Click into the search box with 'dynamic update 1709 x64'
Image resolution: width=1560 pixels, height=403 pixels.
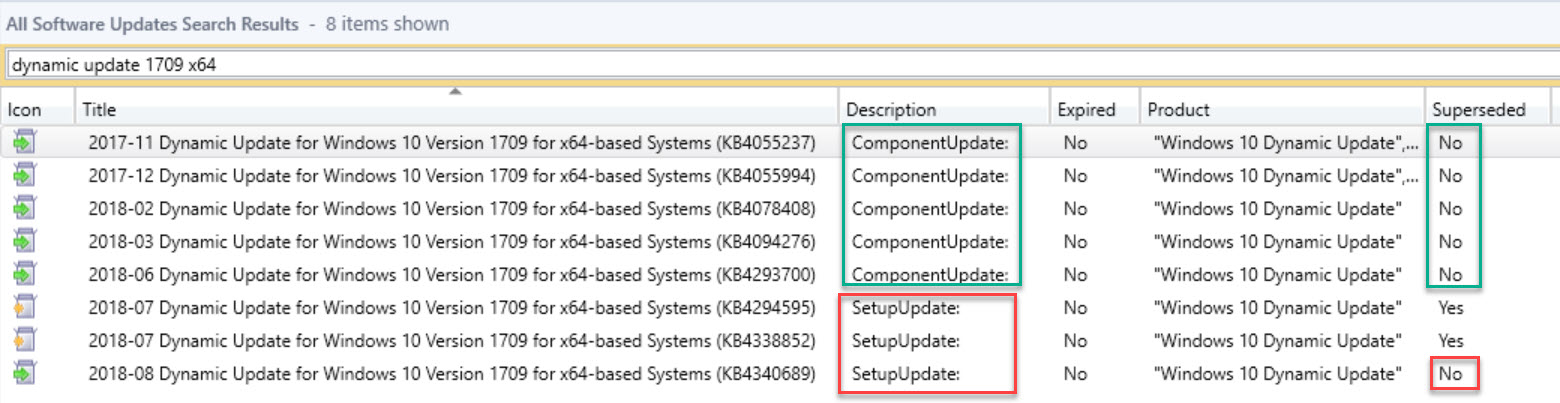click(x=782, y=65)
